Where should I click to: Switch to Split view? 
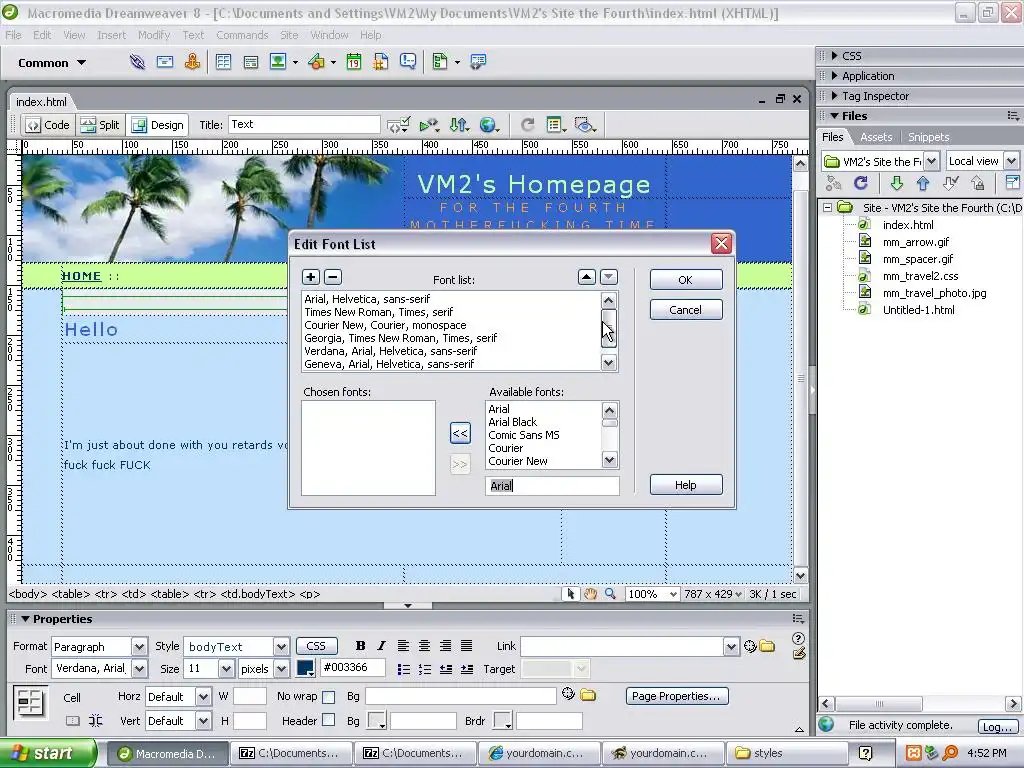tap(100, 125)
